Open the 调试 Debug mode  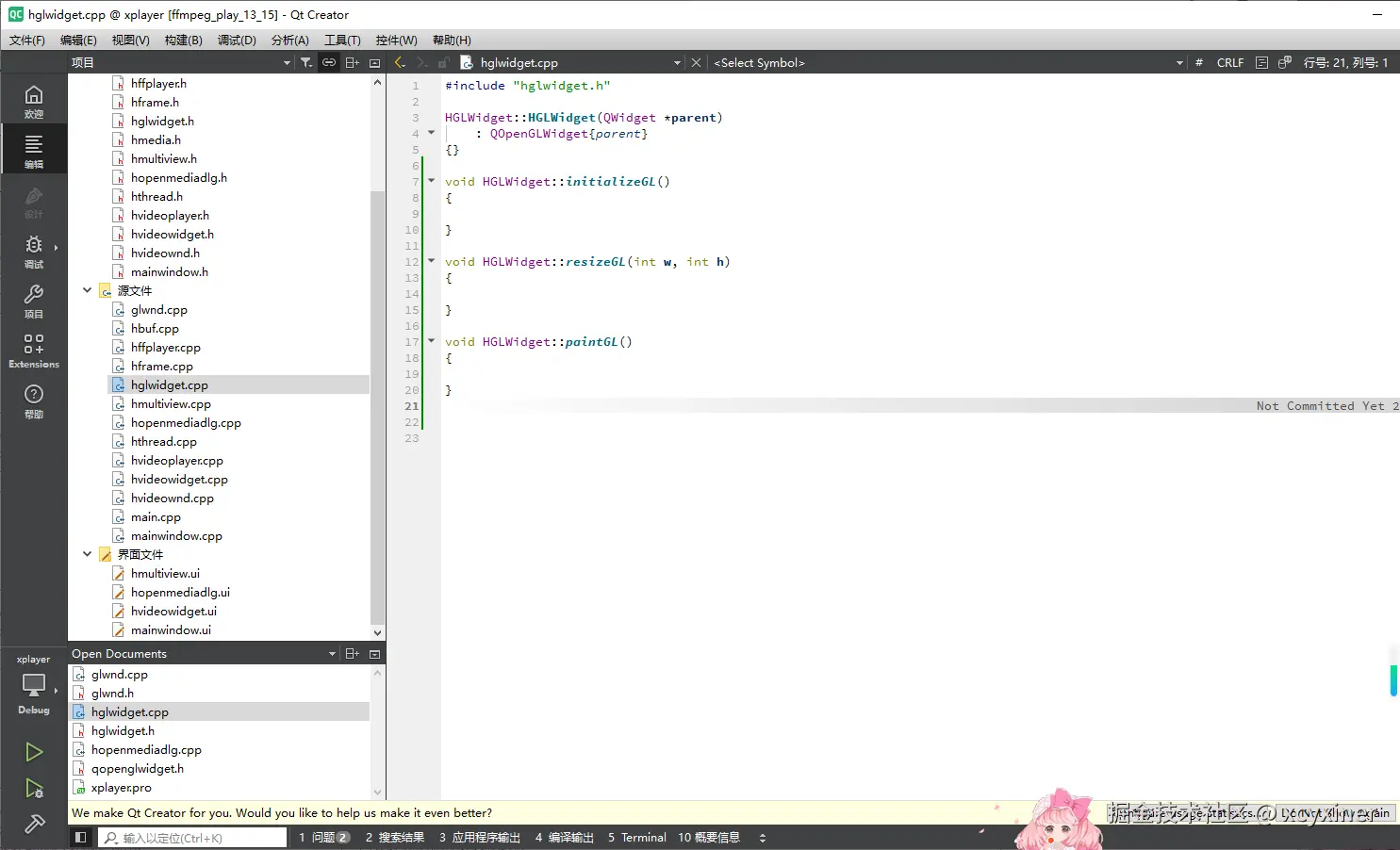[x=34, y=251]
